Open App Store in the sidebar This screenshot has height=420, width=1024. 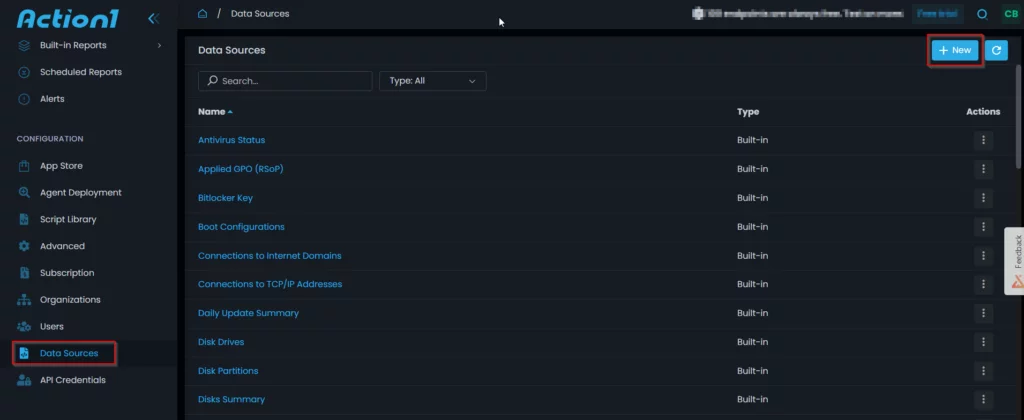tap(61, 166)
